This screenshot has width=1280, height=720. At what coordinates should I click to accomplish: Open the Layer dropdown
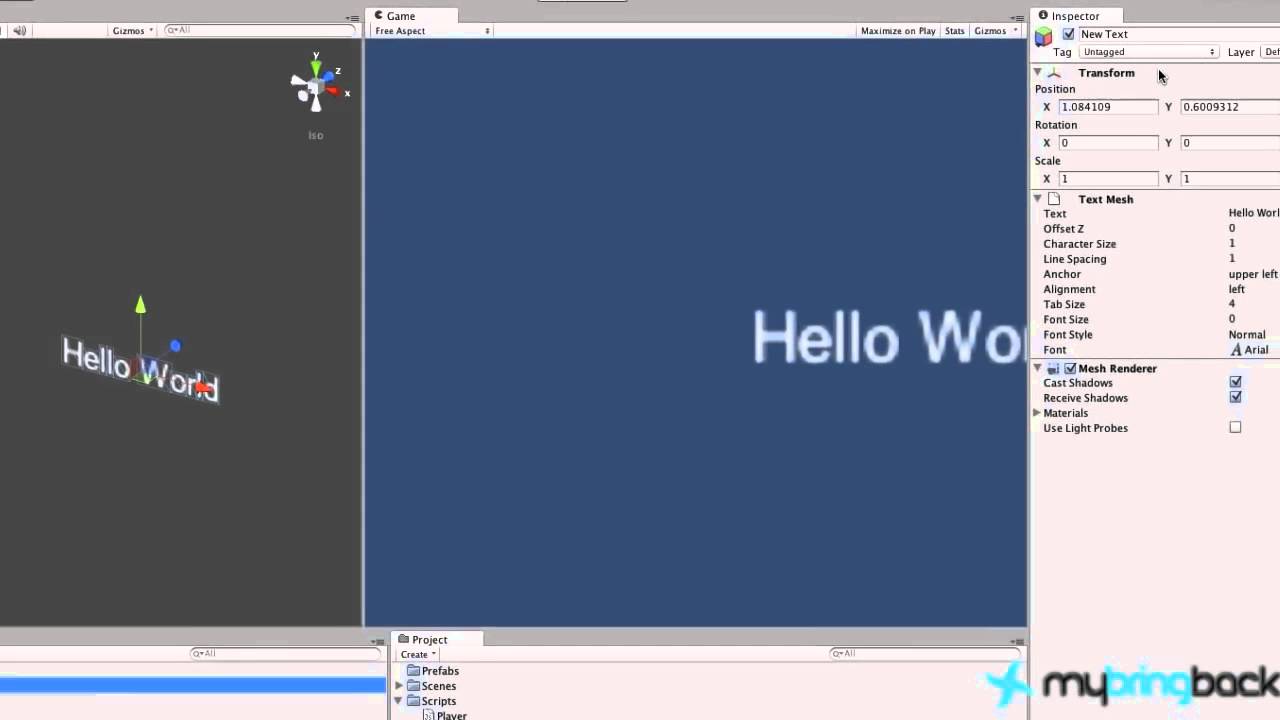(x=1271, y=52)
